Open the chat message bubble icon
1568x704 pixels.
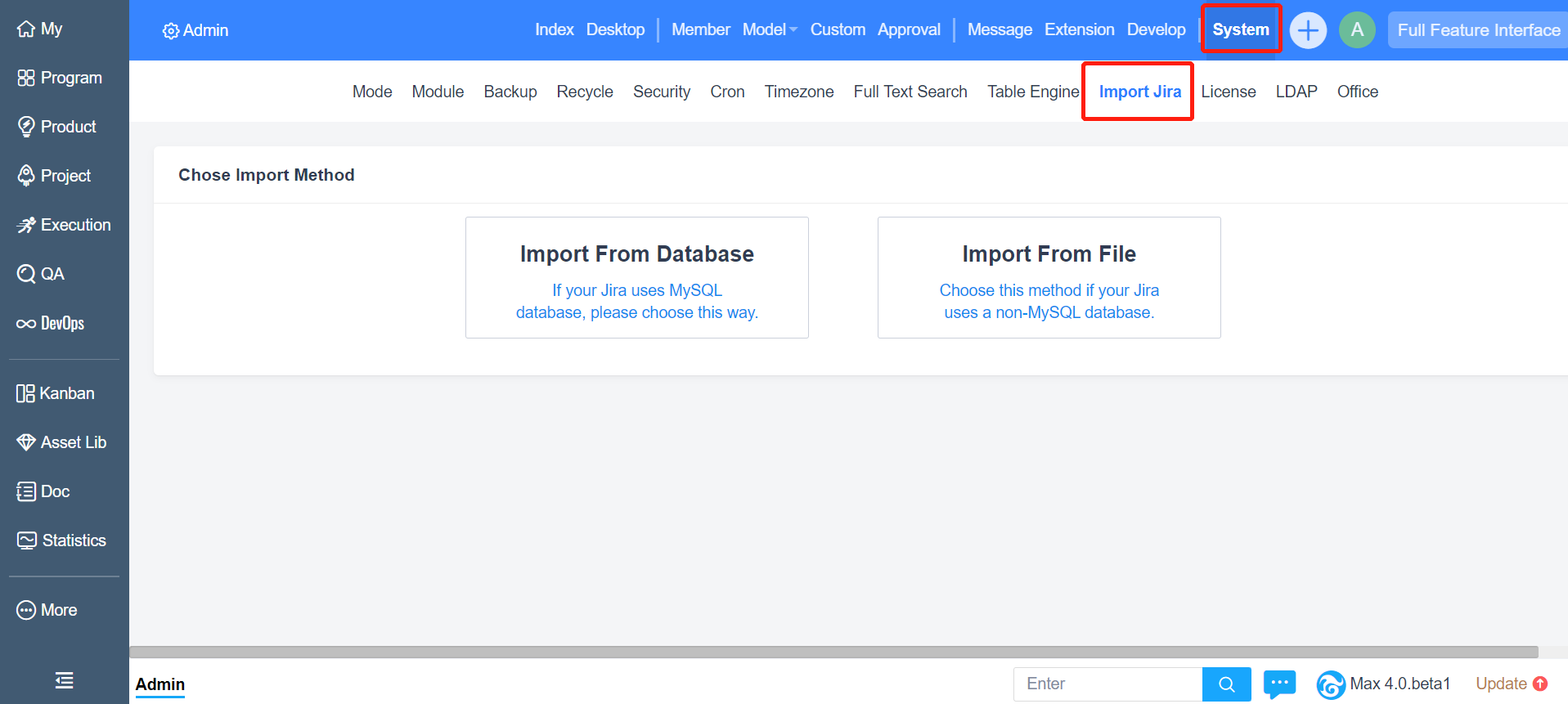(1279, 684)
